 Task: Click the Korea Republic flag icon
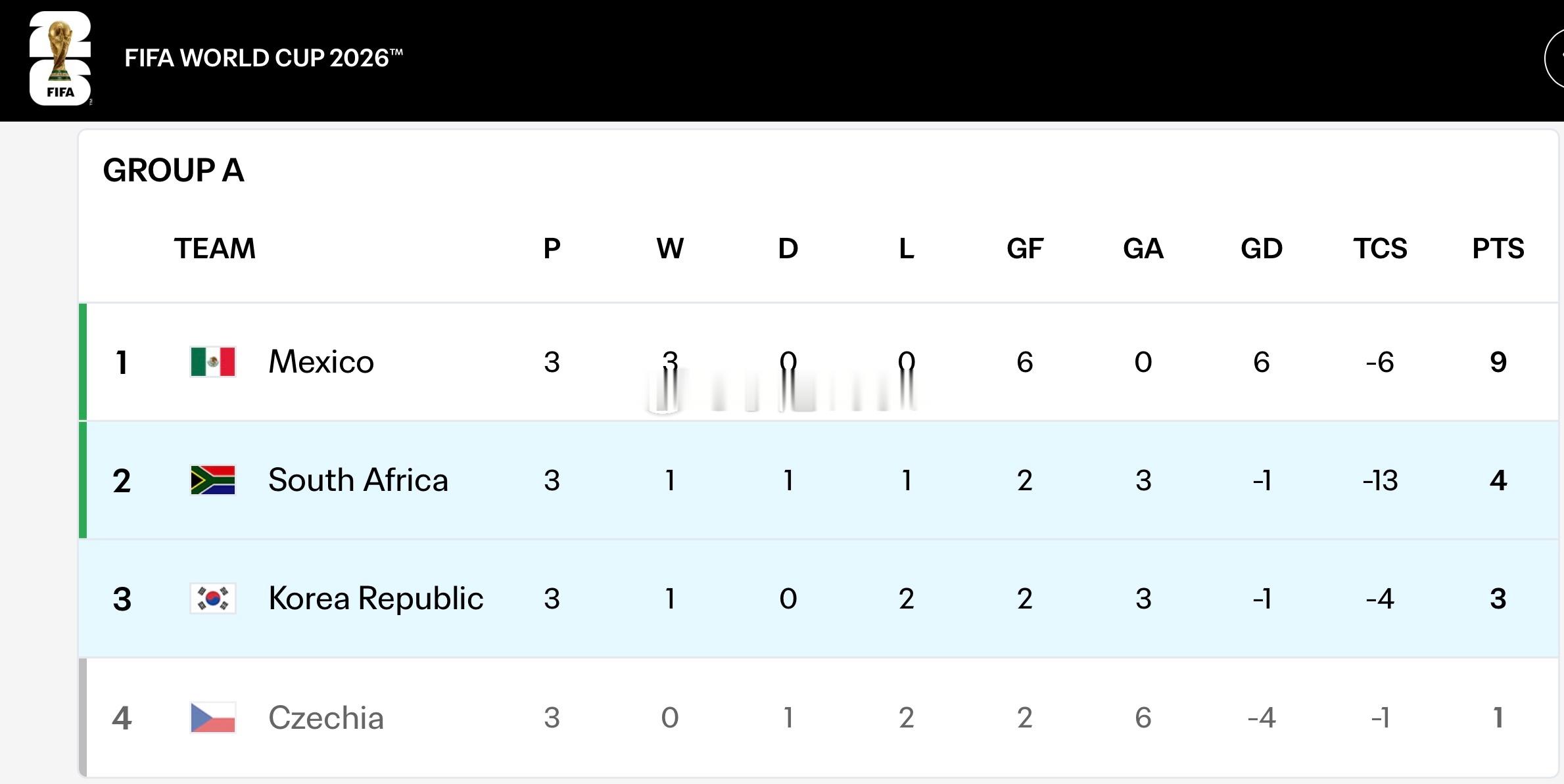click(x=213, y=598)
